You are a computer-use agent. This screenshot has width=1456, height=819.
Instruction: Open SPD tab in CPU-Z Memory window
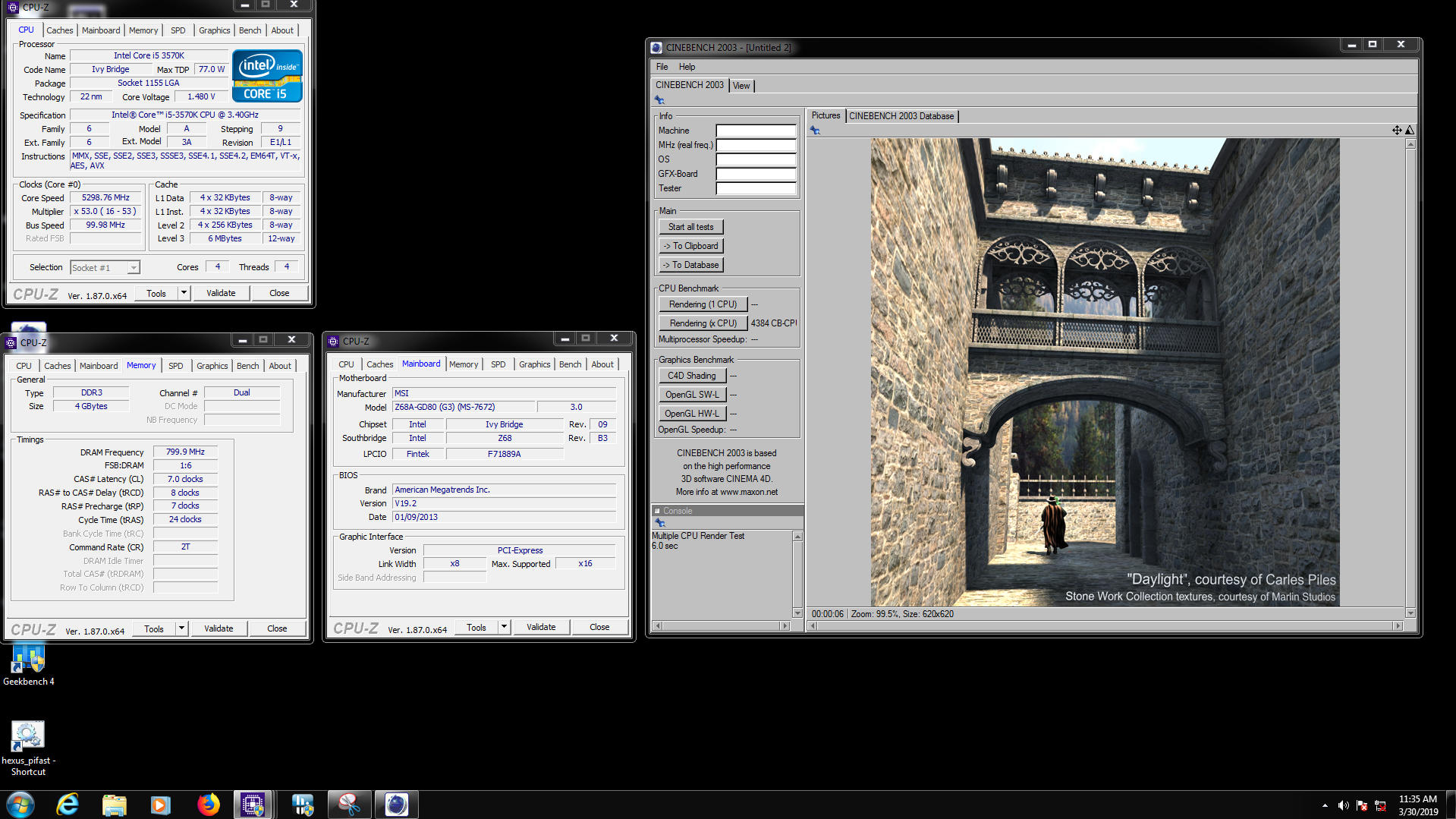click(175, 366)
